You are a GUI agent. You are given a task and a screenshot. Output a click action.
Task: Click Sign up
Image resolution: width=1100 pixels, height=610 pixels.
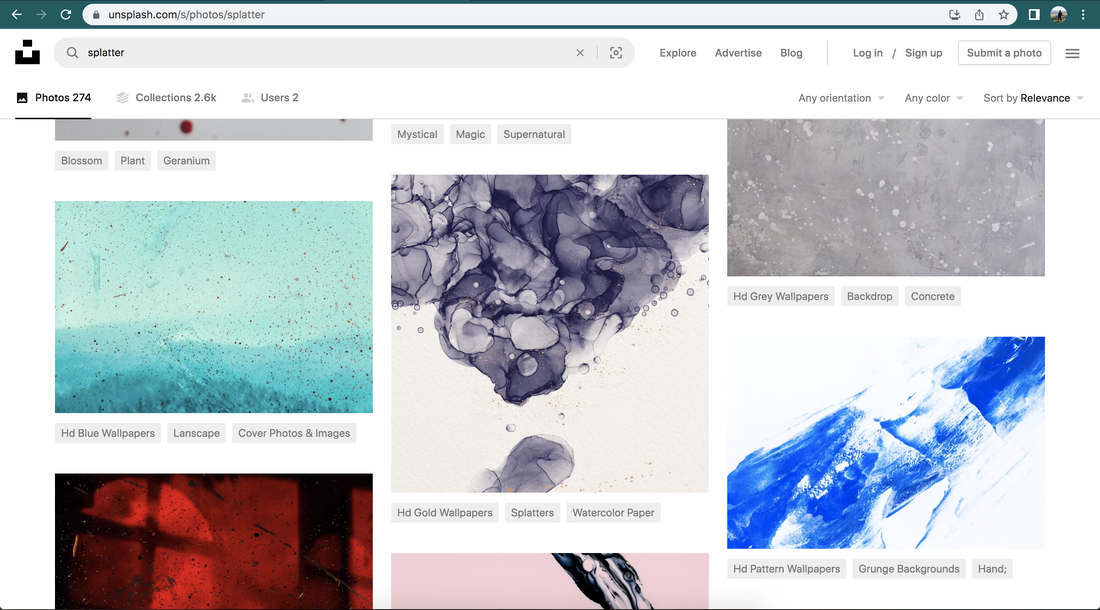coord(923,53)
